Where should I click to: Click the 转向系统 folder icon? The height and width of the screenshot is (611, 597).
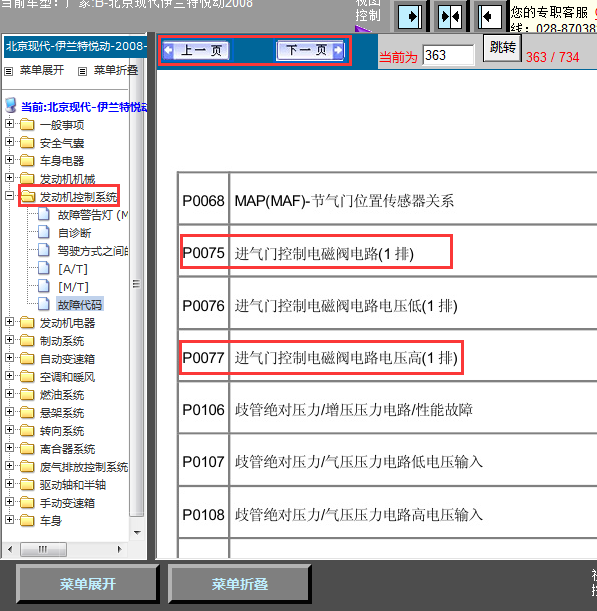27,431
